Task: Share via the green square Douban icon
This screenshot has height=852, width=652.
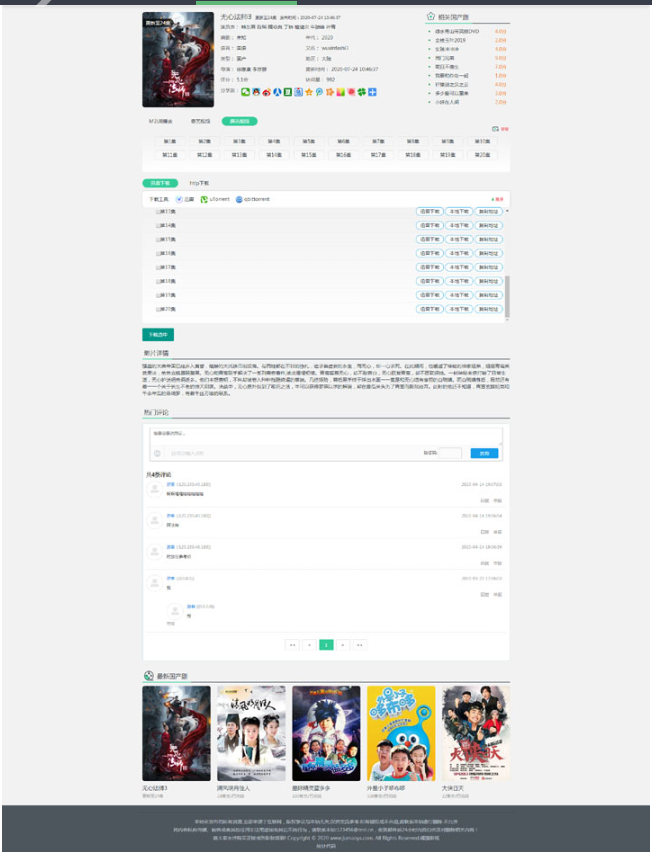Action: coord(287,92)
